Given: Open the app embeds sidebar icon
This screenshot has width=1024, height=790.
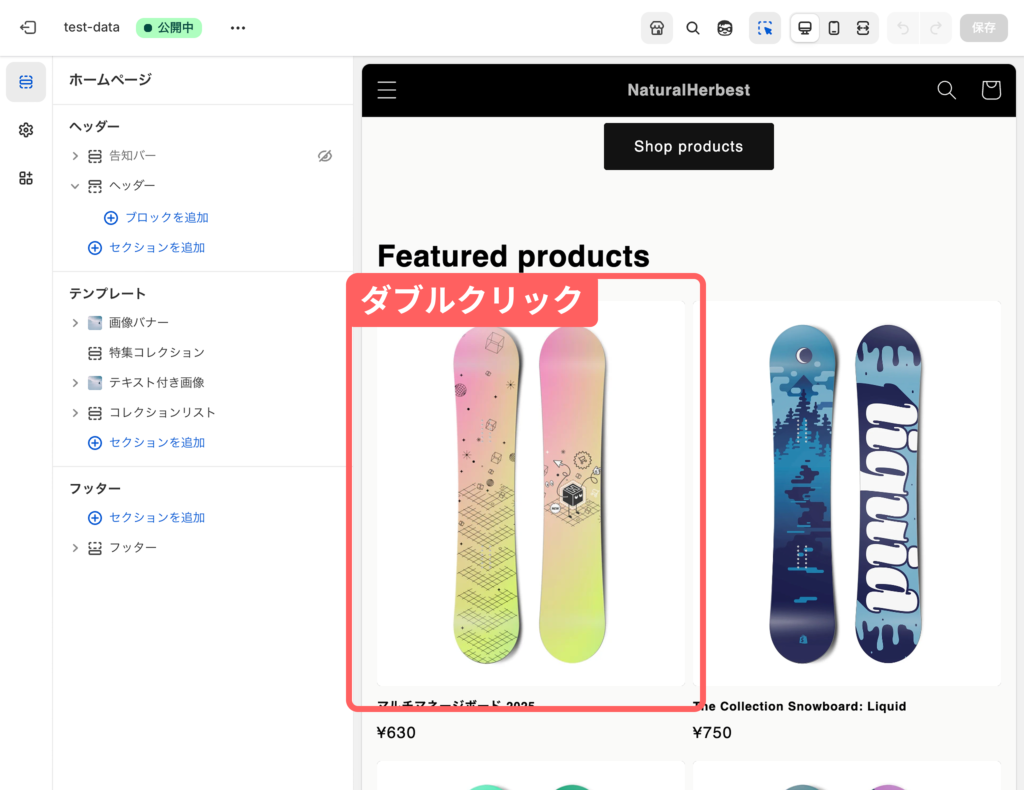Looking at the screenshot, I should (26, 178).
